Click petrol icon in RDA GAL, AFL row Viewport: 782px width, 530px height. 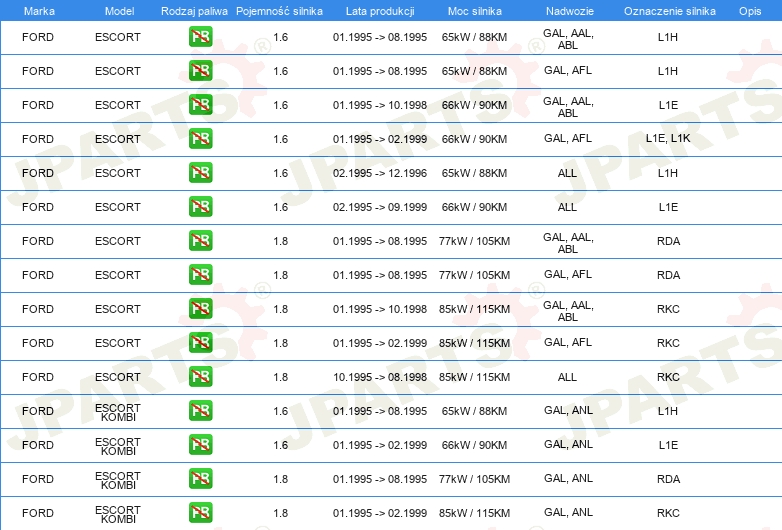(200, 274)
